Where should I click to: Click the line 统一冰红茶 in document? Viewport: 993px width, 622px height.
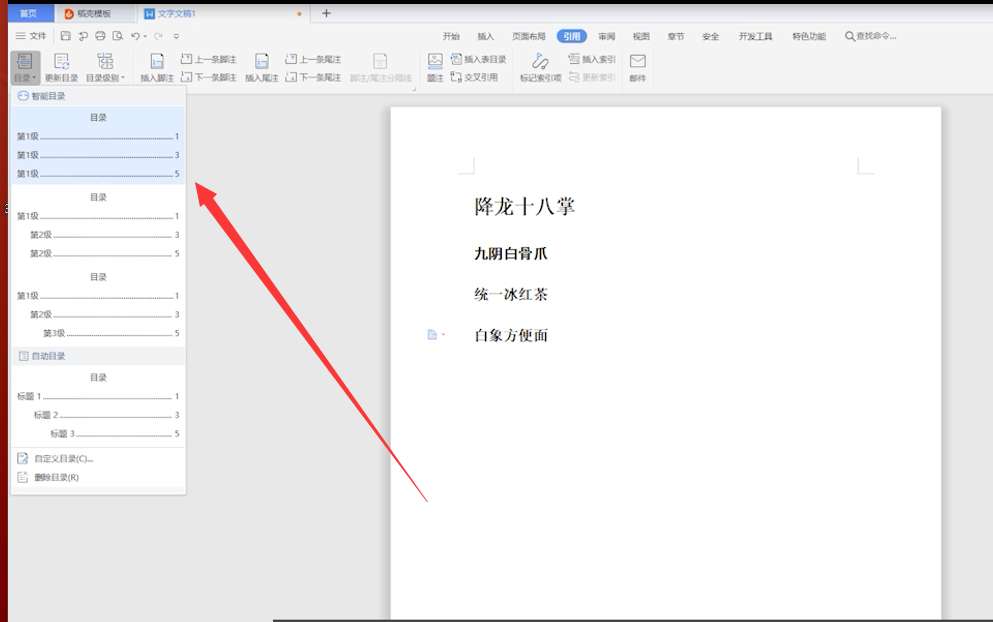coord(511,295)
